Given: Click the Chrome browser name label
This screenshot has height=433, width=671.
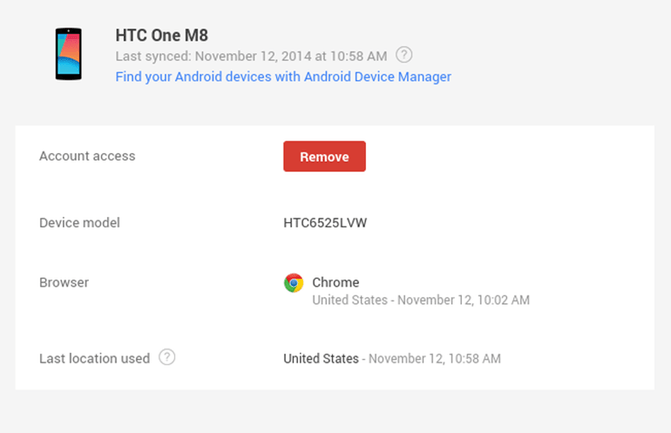Looking at the screenshot, I should [x=336, y=282].
